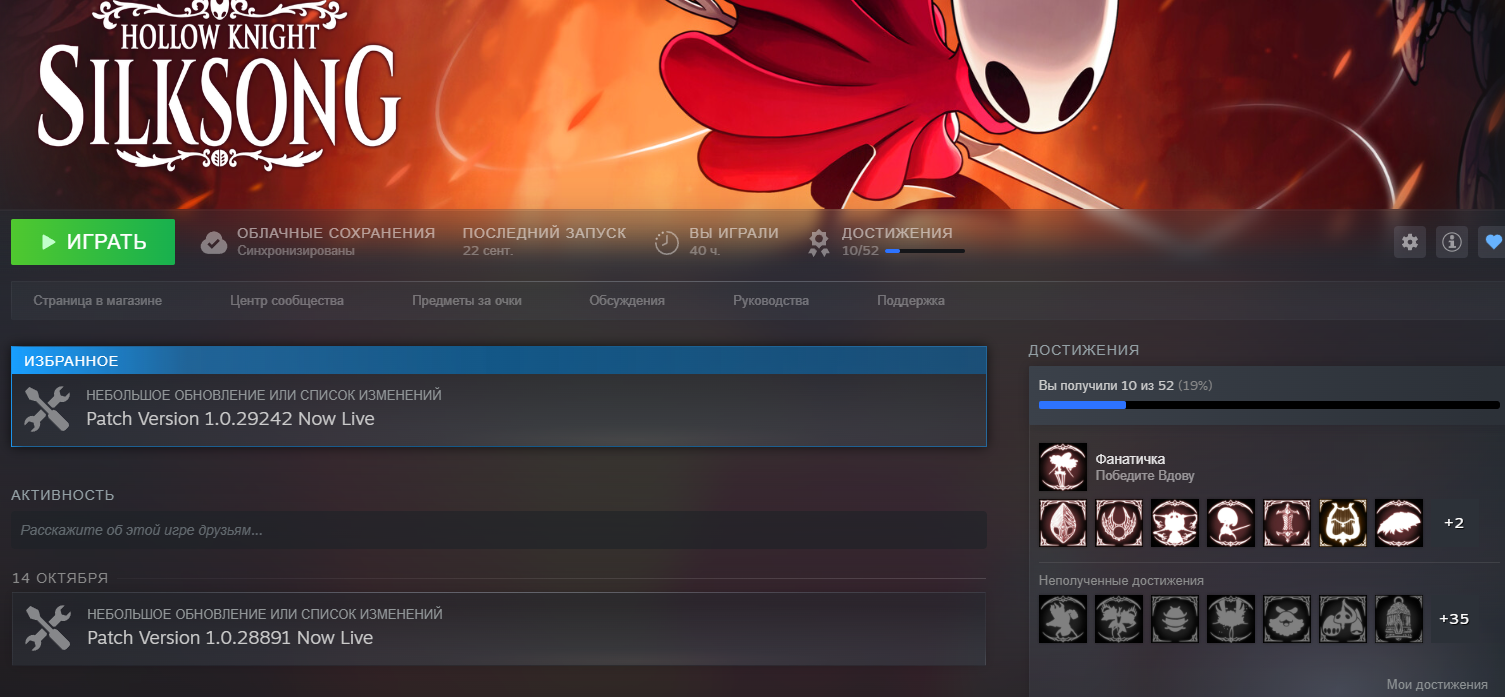Click the ИЗБРАННОЕ header bar

[499, 361]
